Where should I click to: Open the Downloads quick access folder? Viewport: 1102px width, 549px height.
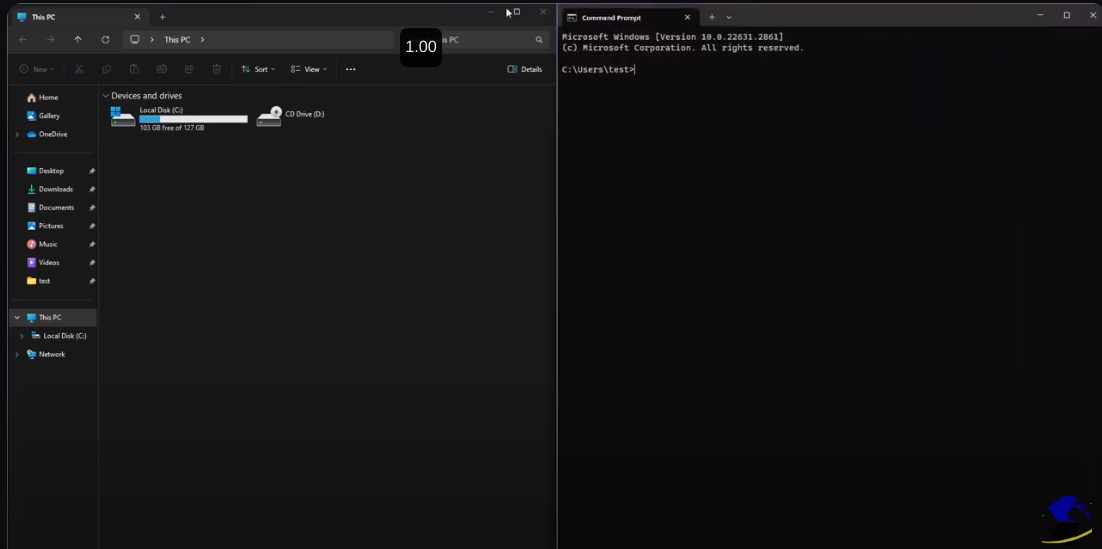coord(55,189)
